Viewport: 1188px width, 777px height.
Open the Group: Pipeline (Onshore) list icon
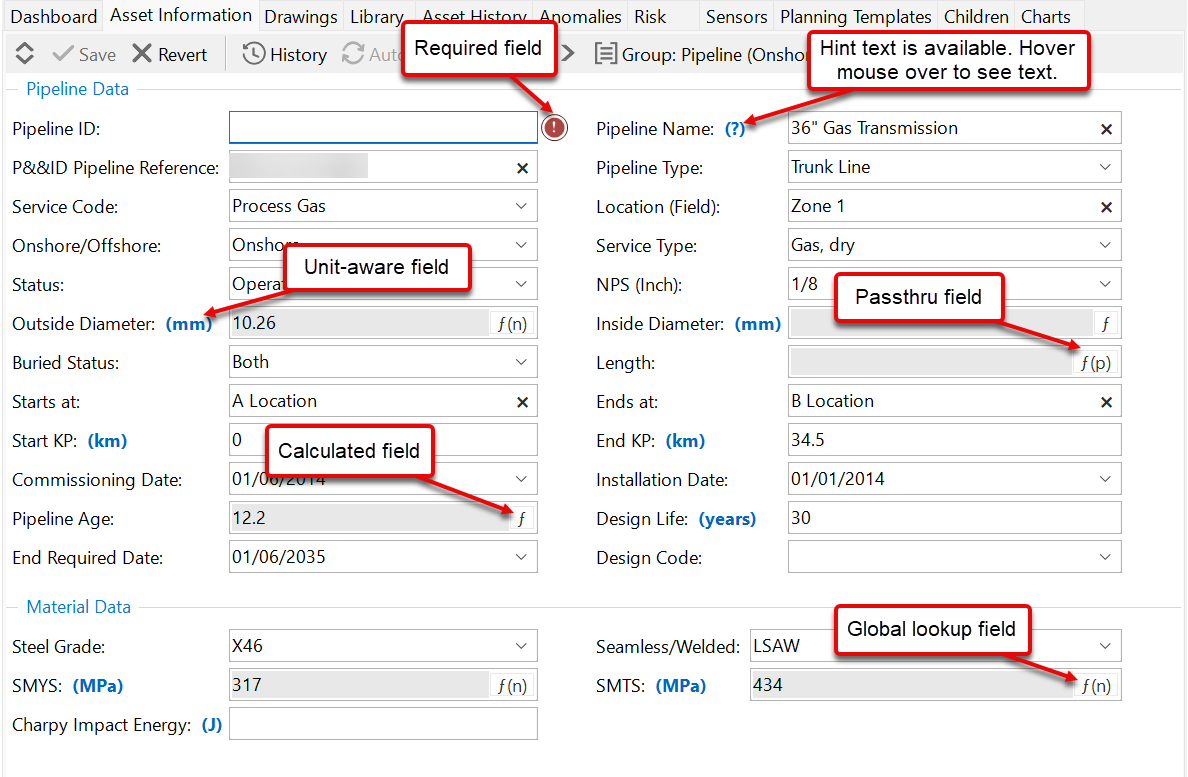click(x=605, y=55)
